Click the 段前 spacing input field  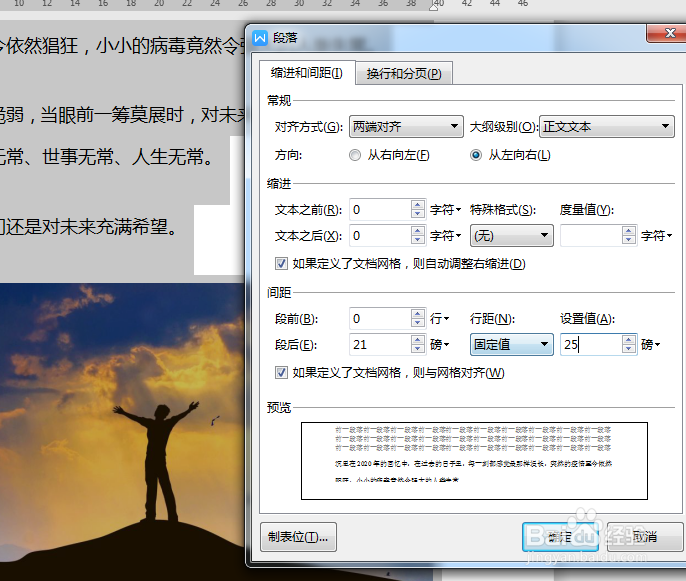tap(380, 318)
